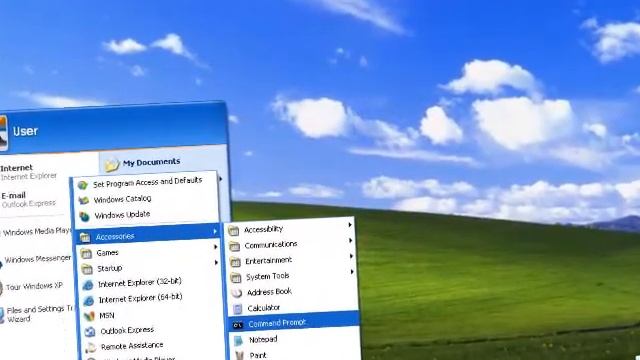Click the My Documents folder icon
Image resolution: width=640 pixels, height=360 pixels.
(111, 164)
